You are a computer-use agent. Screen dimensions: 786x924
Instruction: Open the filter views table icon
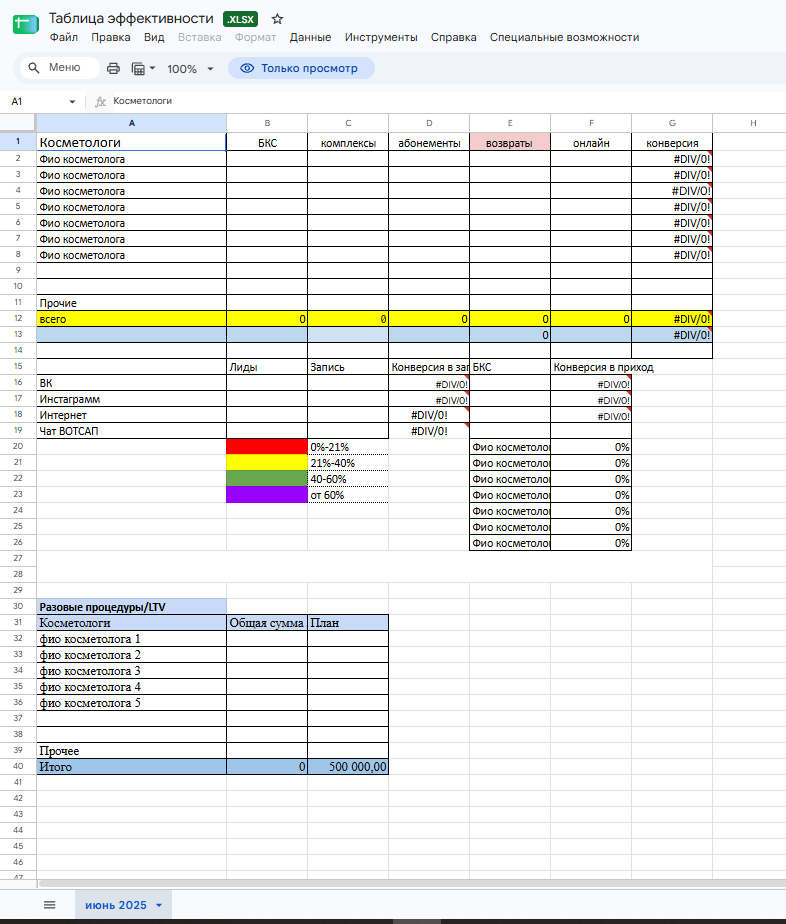138,68
